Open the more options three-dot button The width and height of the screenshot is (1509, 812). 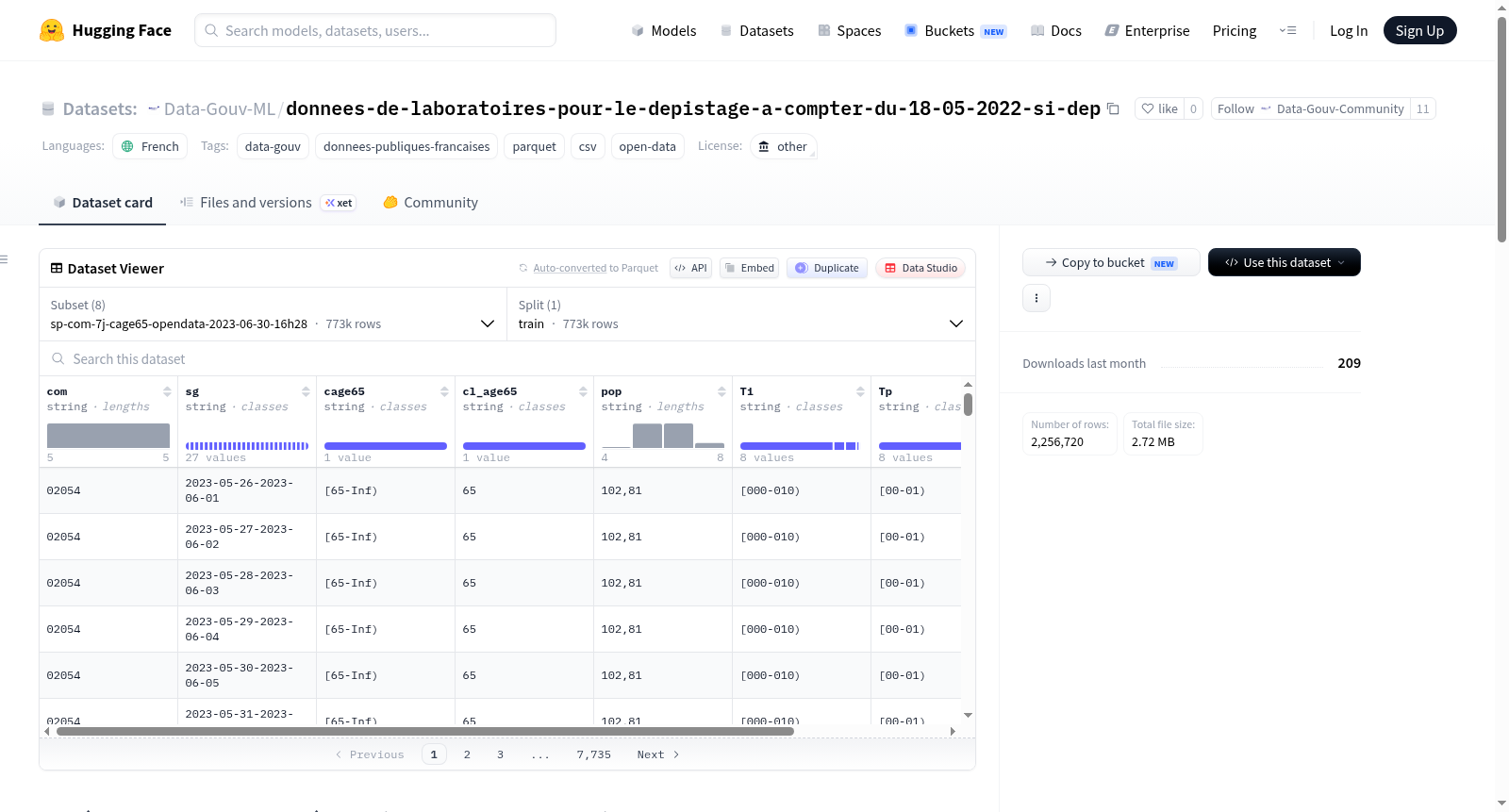pos(1036,298)
